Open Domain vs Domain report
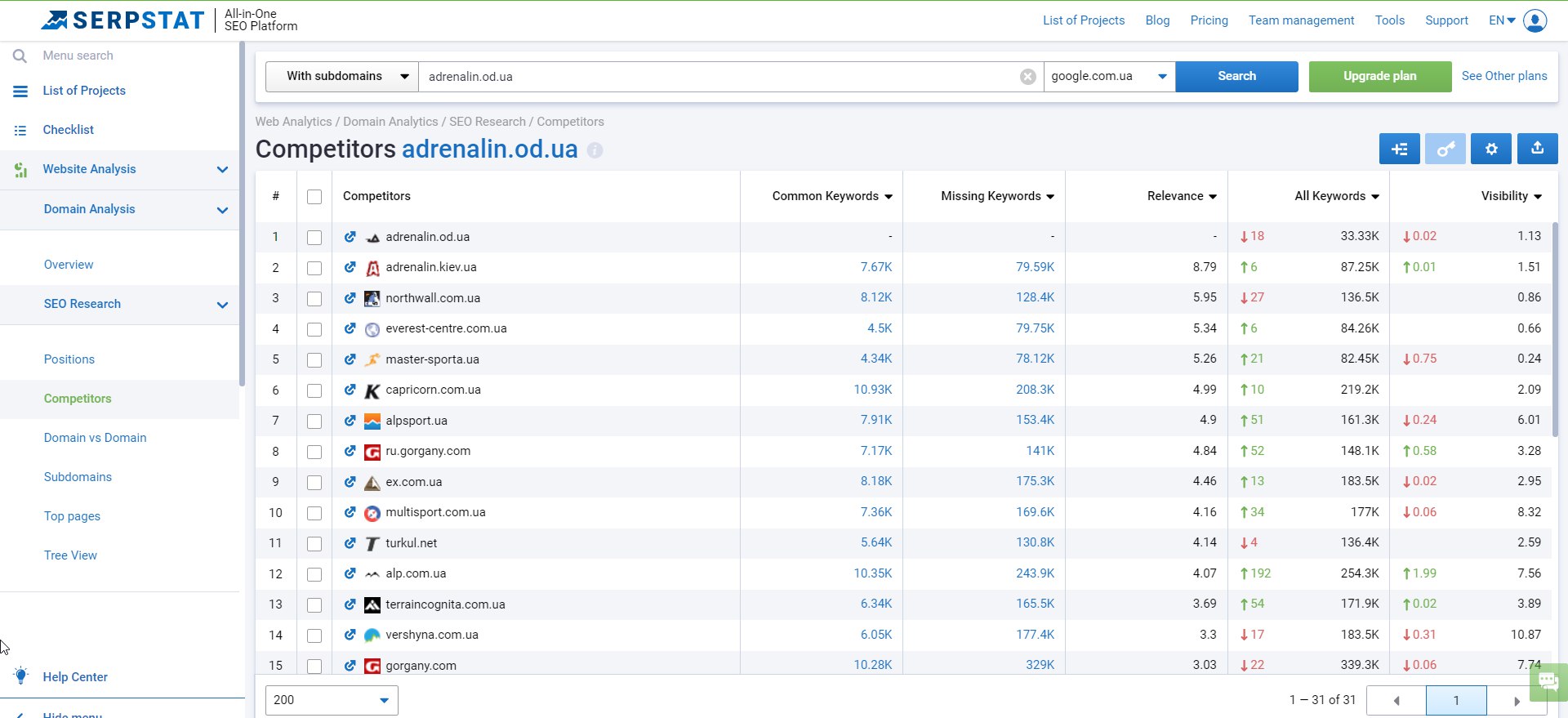The width and height of the screenshot is (1568, 718). pos(96,438)
